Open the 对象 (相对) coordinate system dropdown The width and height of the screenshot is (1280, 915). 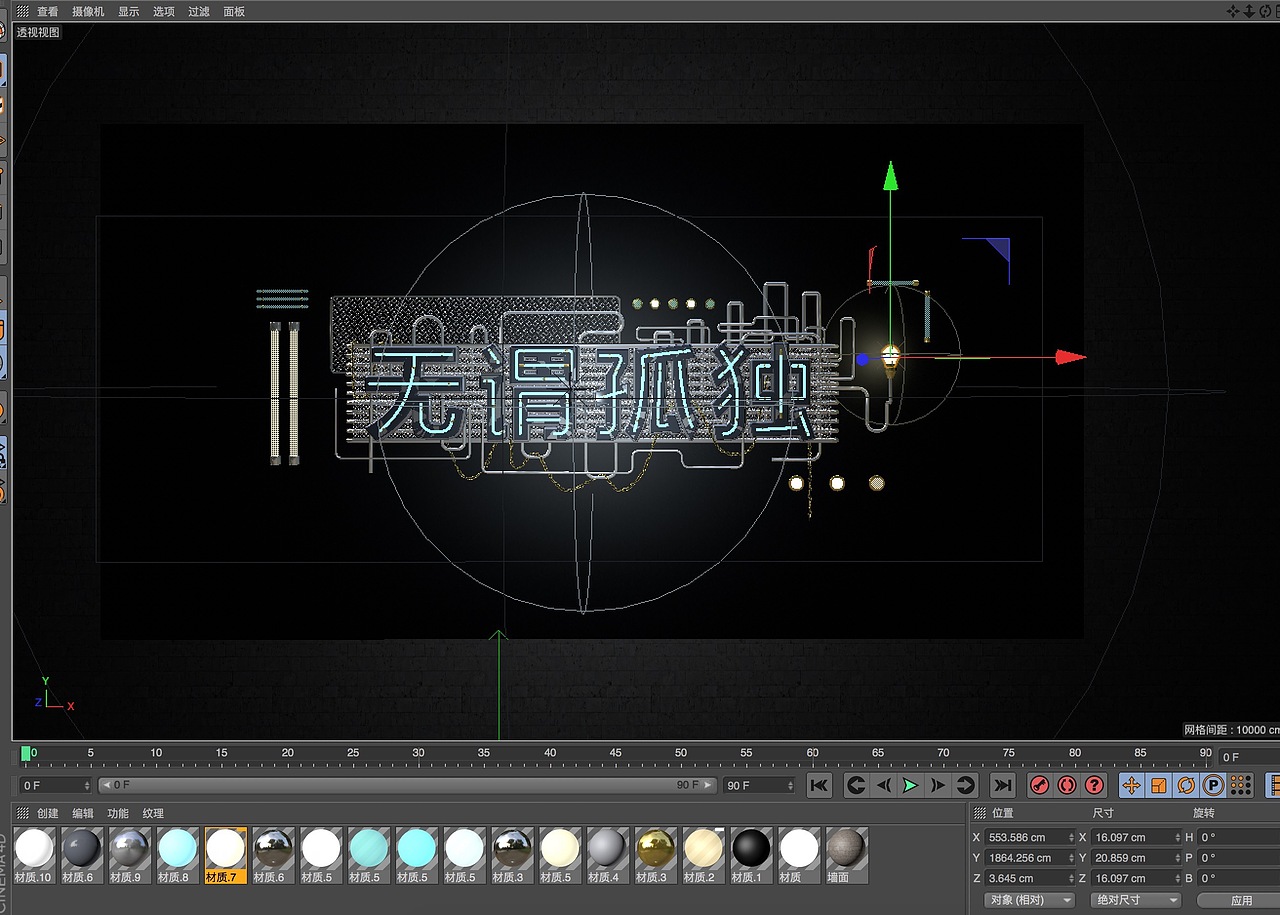tap(1028, 899)
